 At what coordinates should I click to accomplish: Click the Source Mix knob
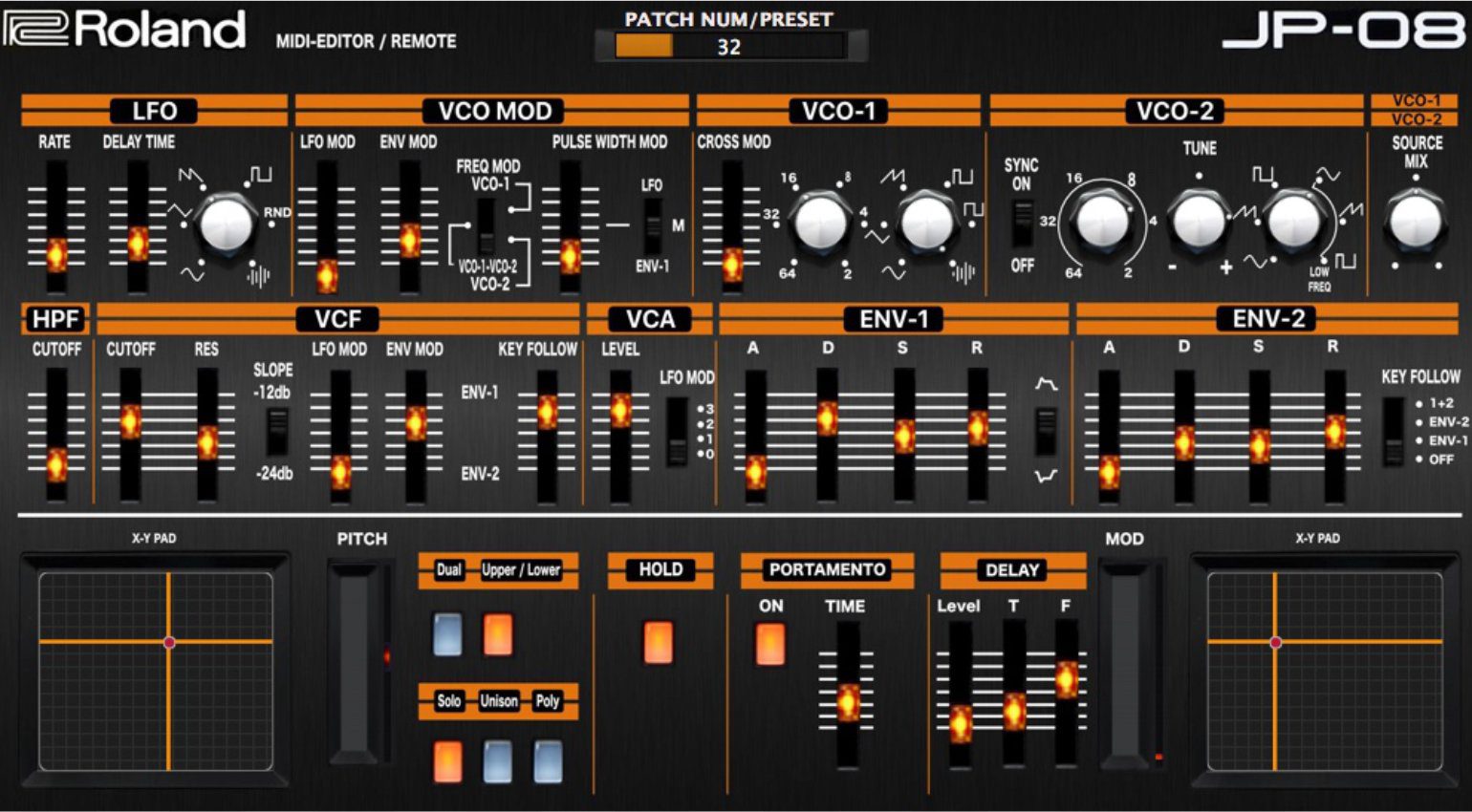[x=1416, y=221]
